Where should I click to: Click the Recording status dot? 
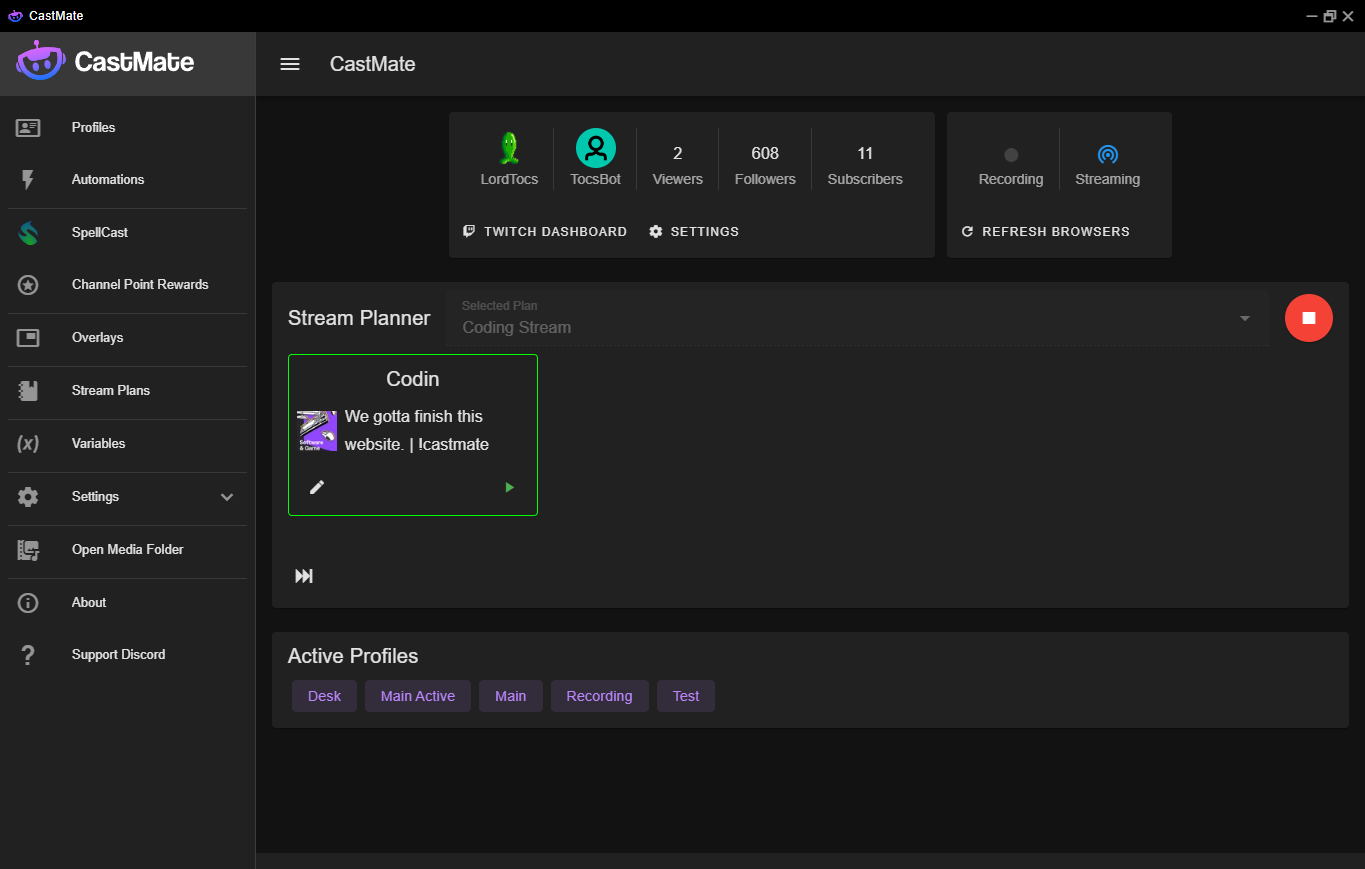pyautogui.click(x=1011, y=155)
